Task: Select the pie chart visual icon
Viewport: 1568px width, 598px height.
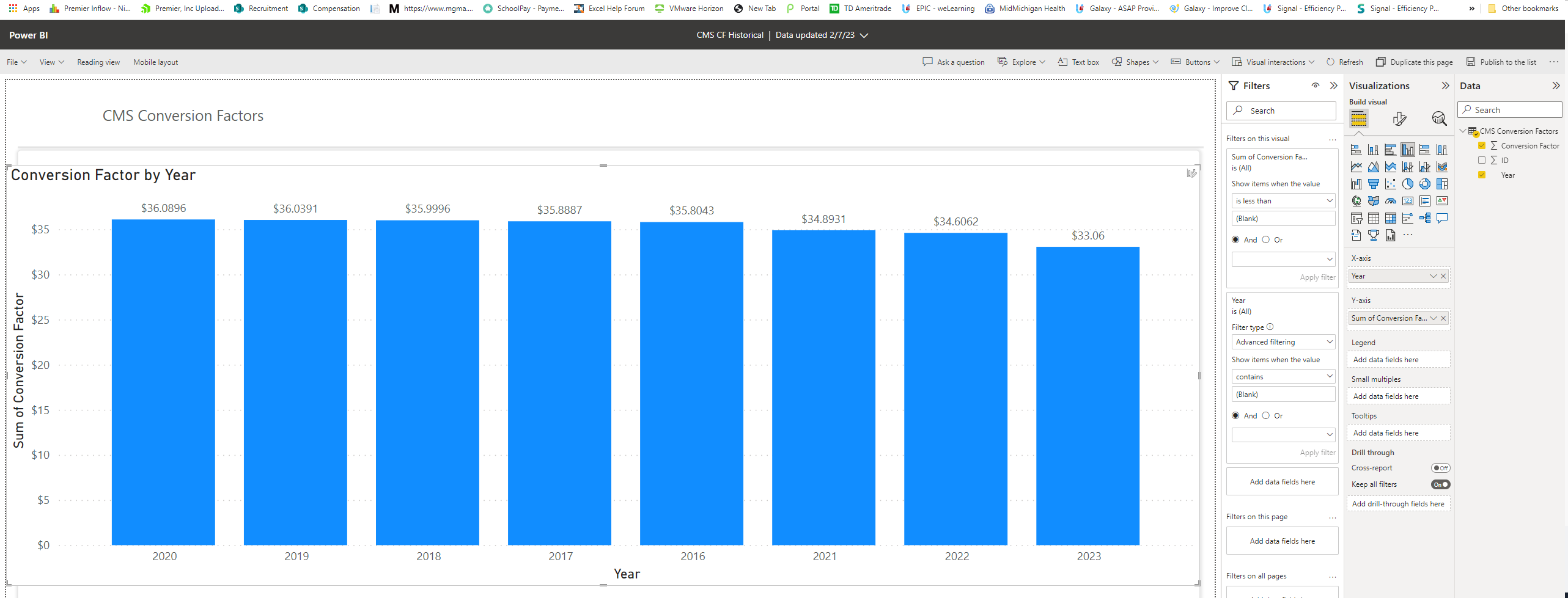Action: coord(1407,184)
